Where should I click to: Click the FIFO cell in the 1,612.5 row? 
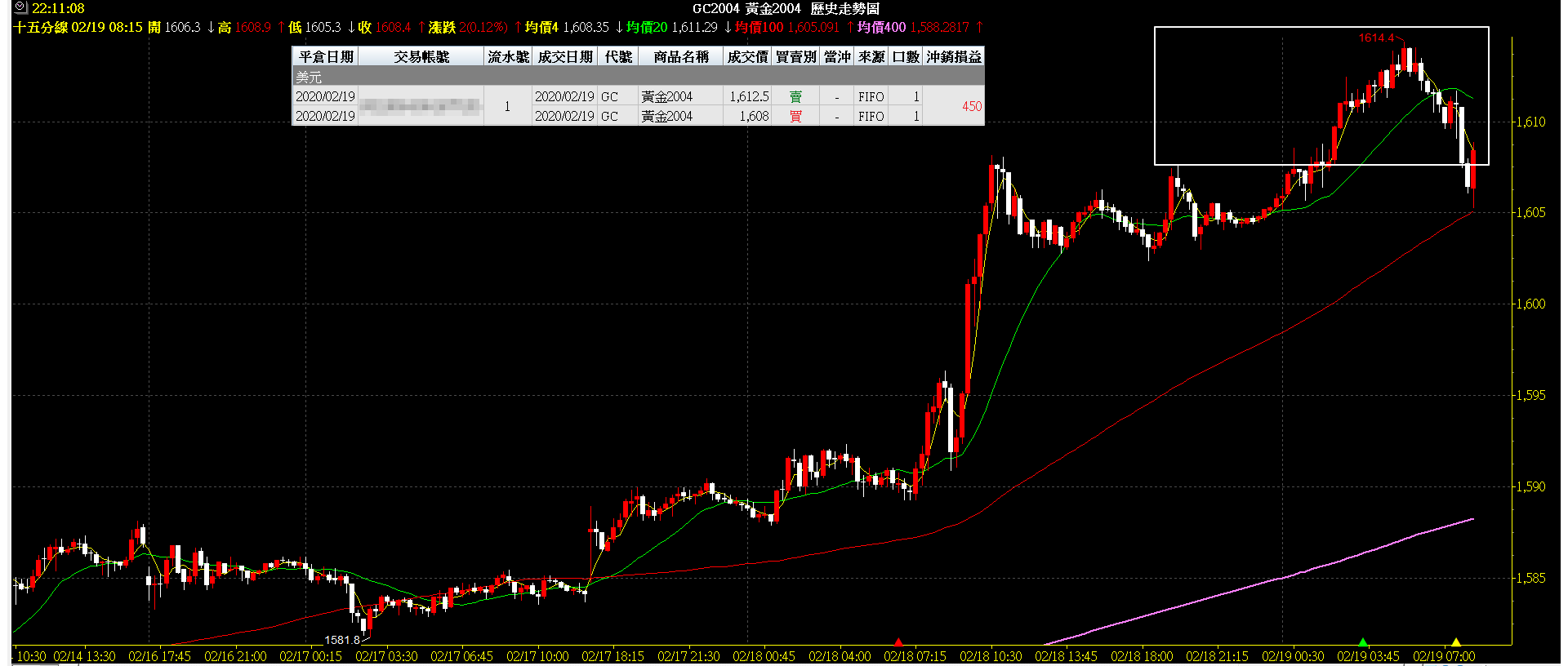871,96
